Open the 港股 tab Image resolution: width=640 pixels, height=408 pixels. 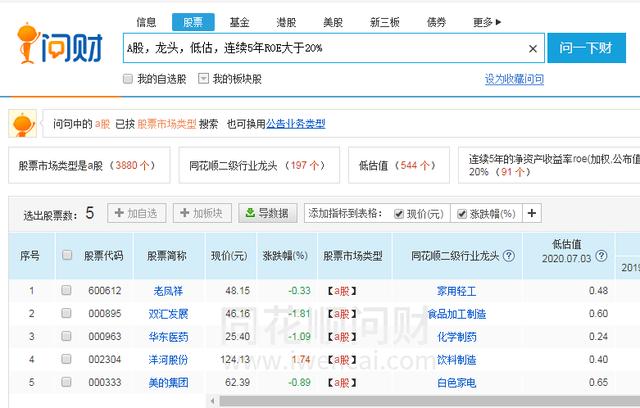click(286, 22)
